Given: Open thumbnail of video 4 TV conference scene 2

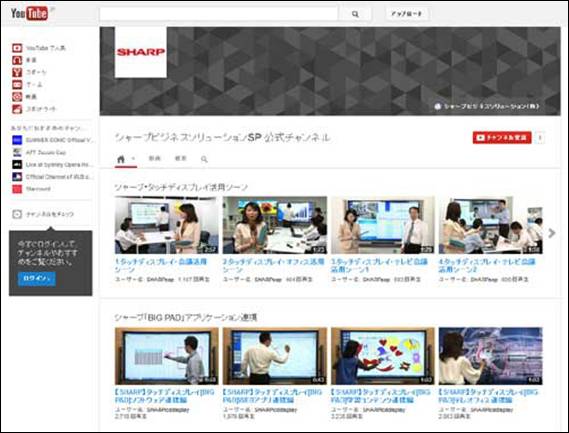Looking at the screenshot, I should [491, 225].
